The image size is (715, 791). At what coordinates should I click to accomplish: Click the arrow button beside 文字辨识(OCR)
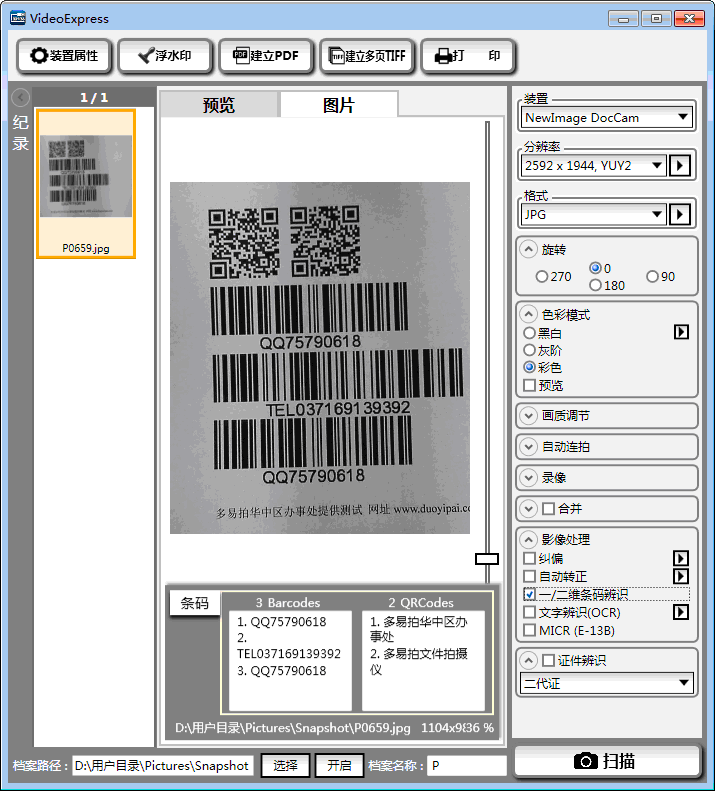click(x=681, y=612)
